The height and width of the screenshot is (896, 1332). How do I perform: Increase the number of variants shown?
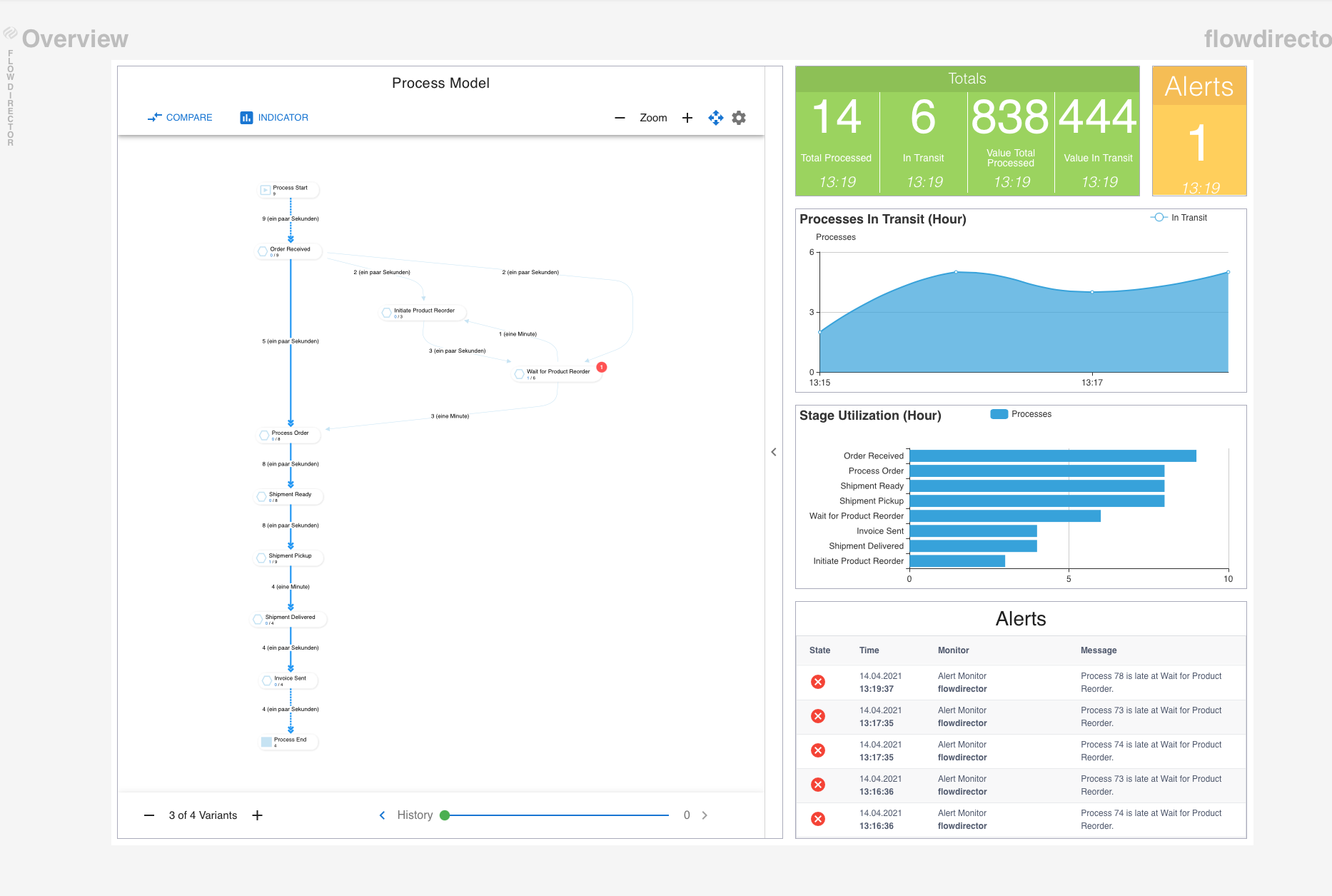pyautogui.click(x=258, y=815)
